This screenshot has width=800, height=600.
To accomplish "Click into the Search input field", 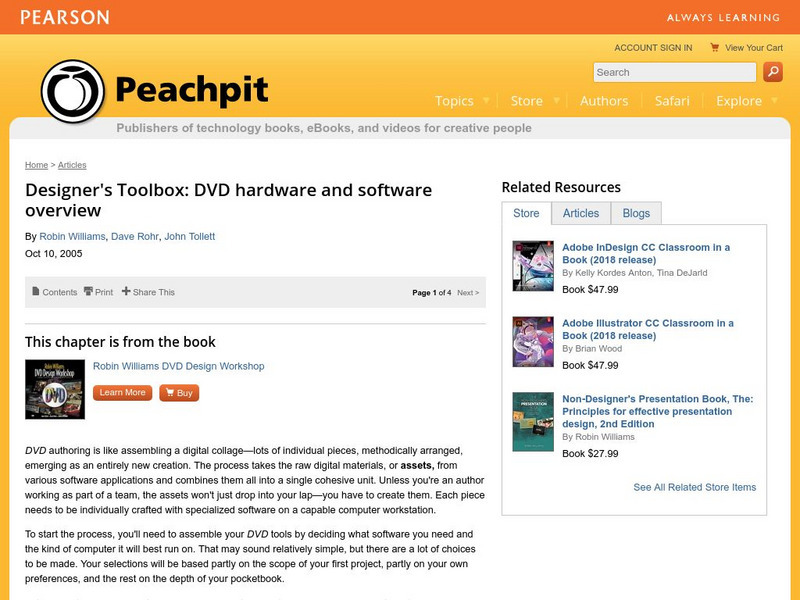I will (674, 72).
